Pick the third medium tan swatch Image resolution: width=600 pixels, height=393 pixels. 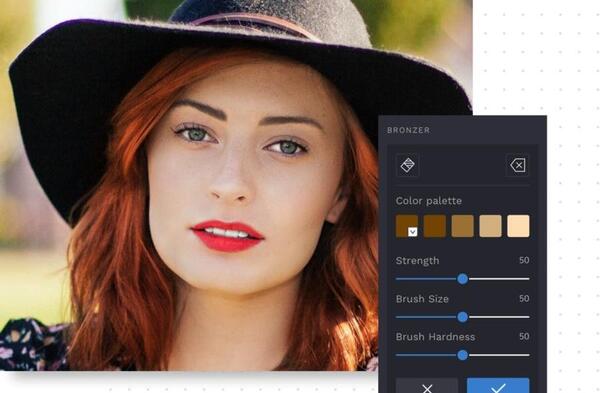pos(463,226)
